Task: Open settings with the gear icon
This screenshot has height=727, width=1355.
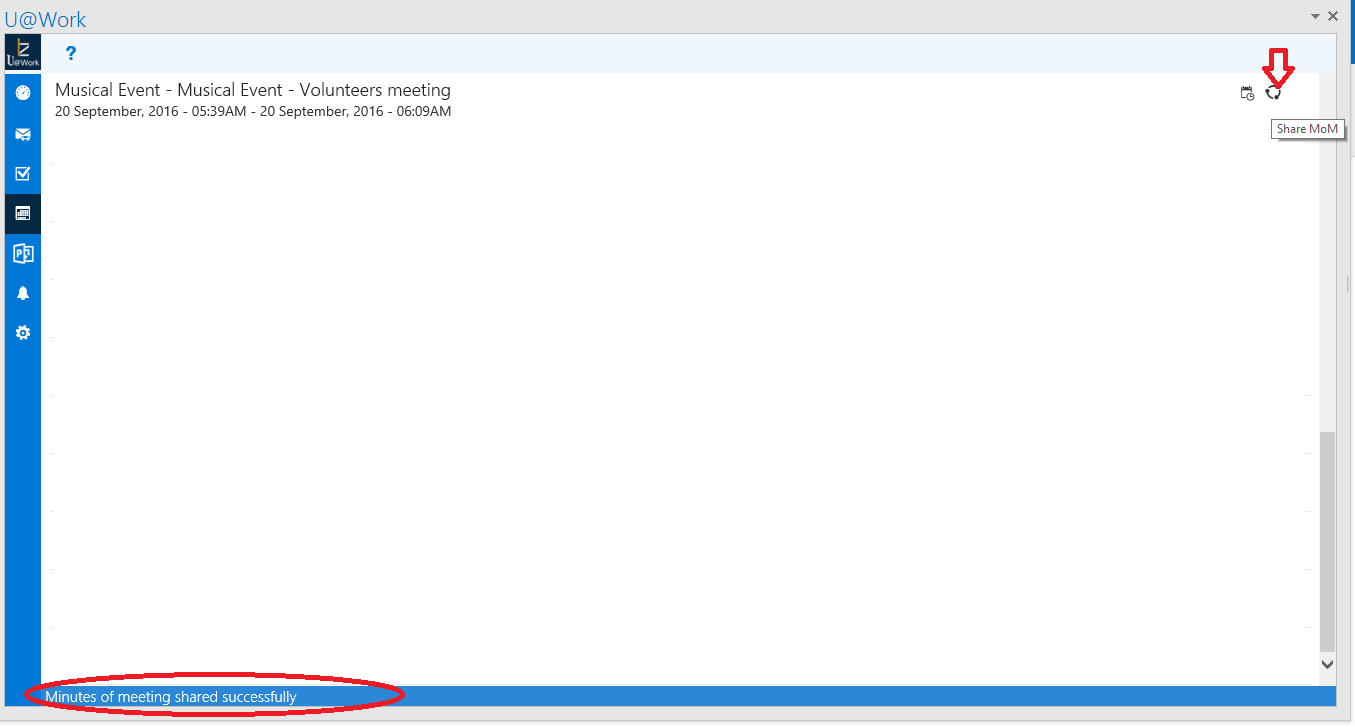Action: click(x=23, y=333)
